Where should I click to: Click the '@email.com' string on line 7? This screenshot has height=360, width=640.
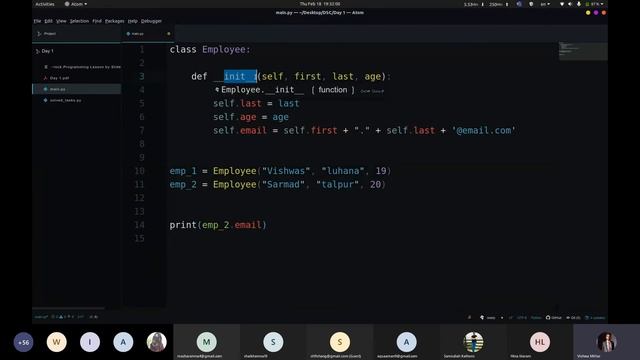pos(483,130)
